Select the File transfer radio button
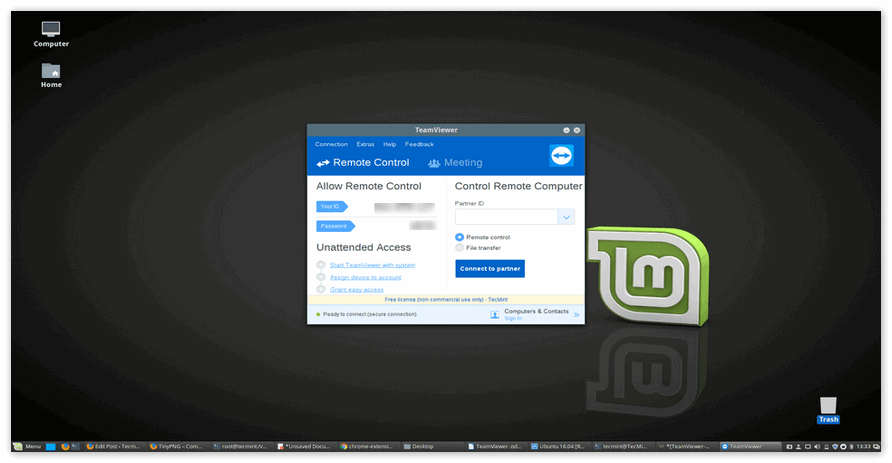The image size is (892, 463). pos(459,248)
